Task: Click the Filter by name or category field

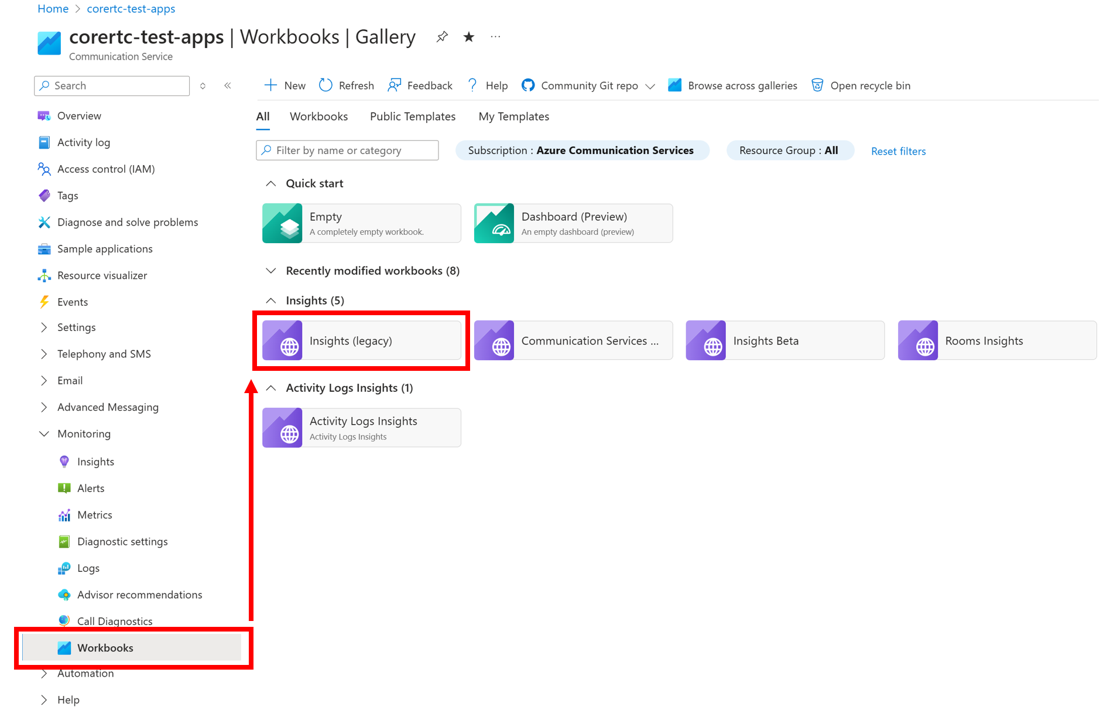Action: pos(347,150)
